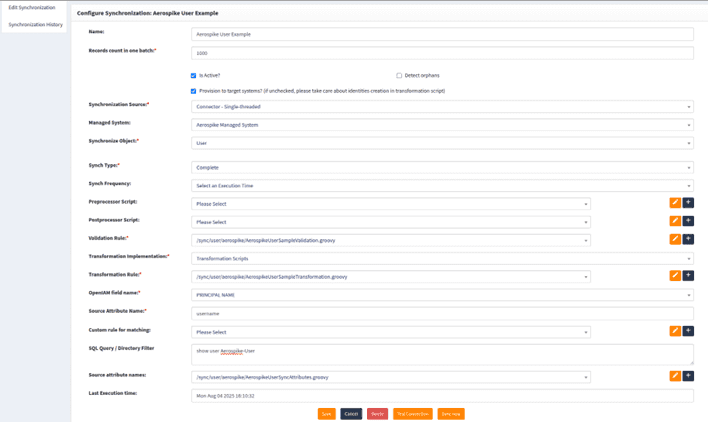
Task: Add a new Custom rule for matching
Action: click(x=688, y=331)
